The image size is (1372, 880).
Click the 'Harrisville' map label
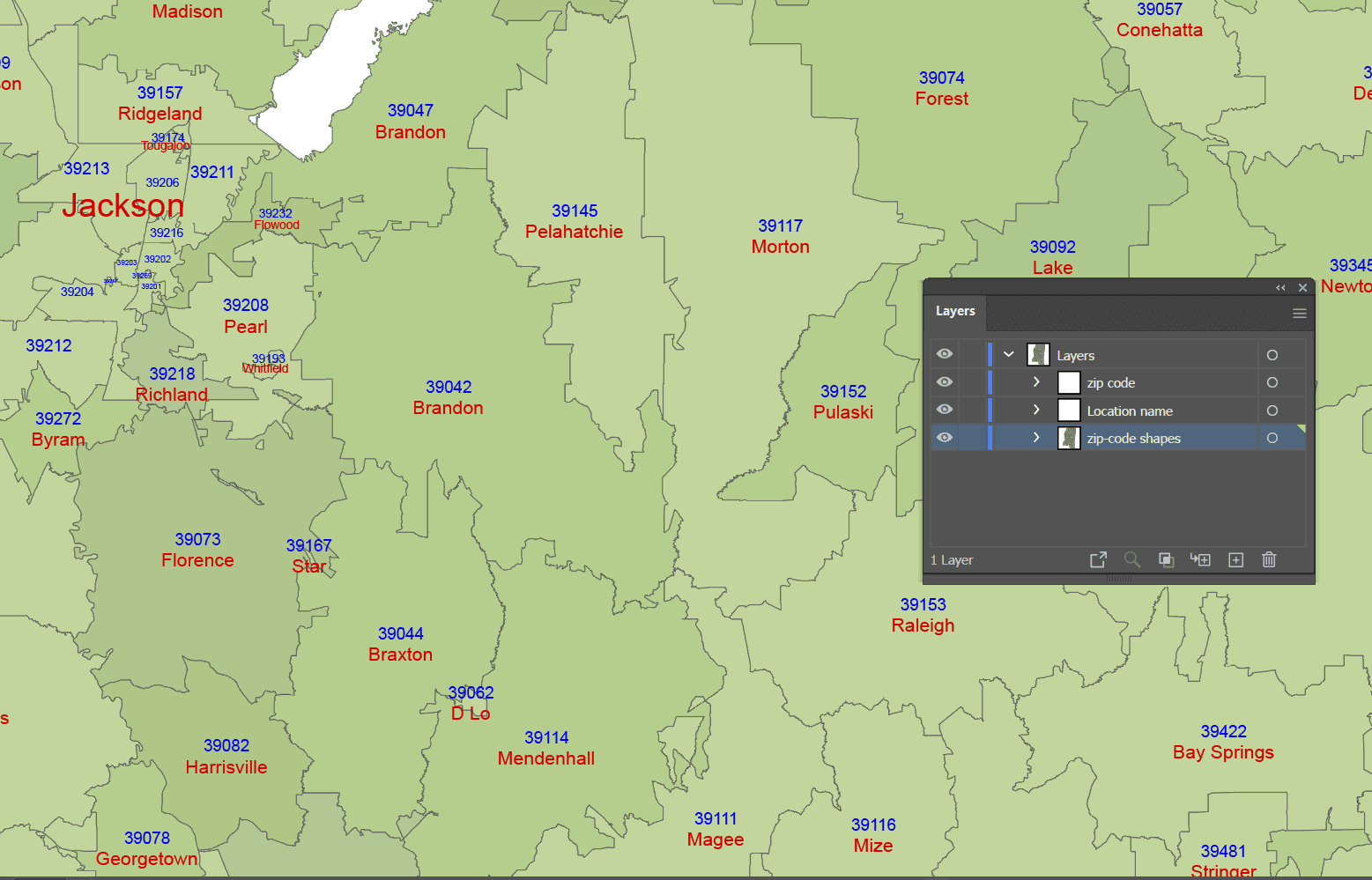coord(226,767)
